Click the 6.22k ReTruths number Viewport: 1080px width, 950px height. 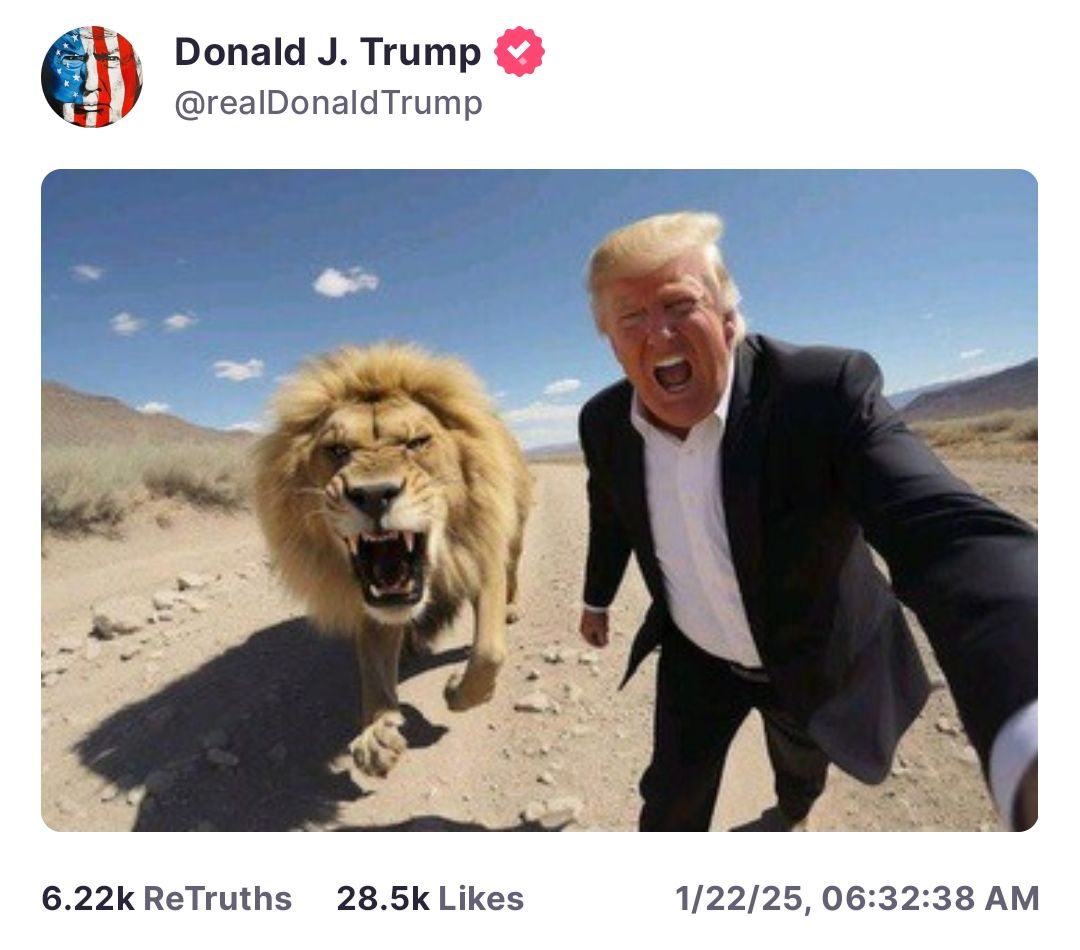click(87, 898)
